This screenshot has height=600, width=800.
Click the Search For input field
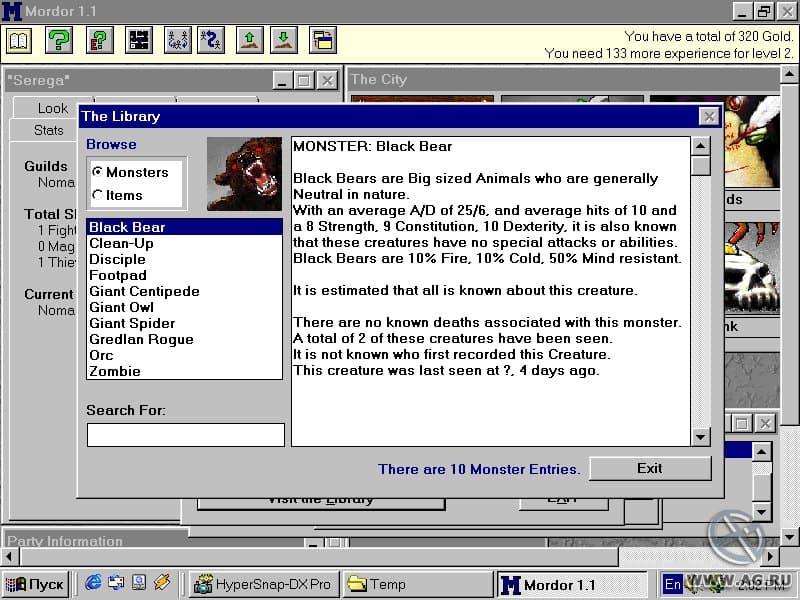186,435
